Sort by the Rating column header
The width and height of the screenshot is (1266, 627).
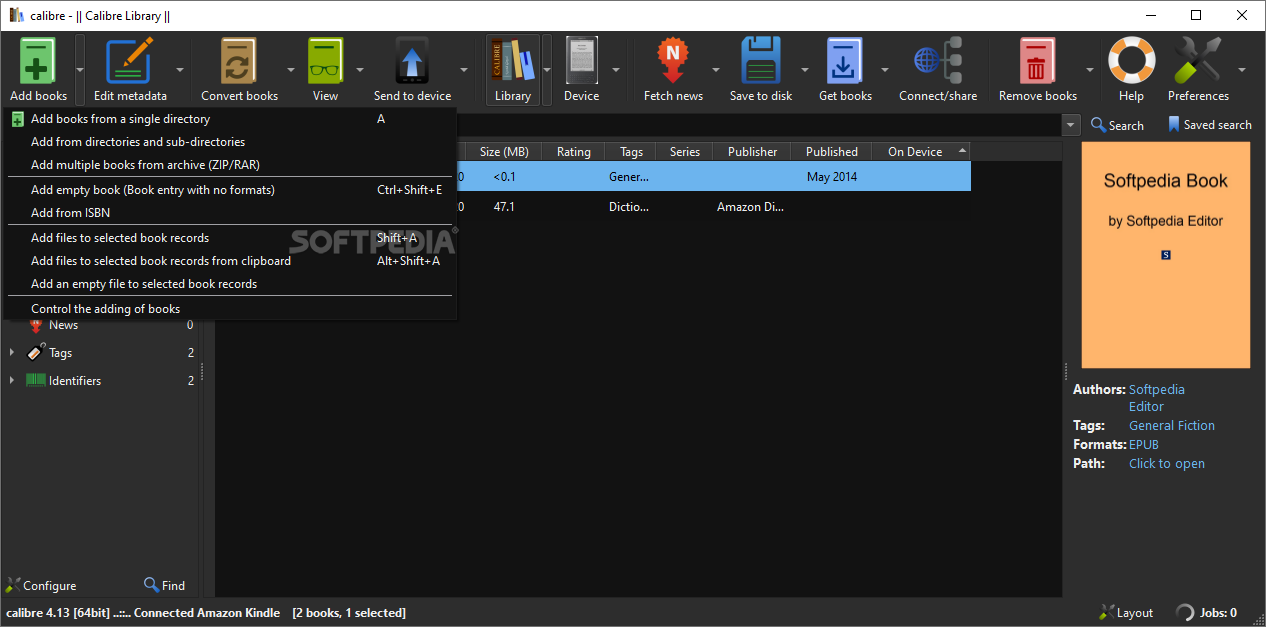573,152
